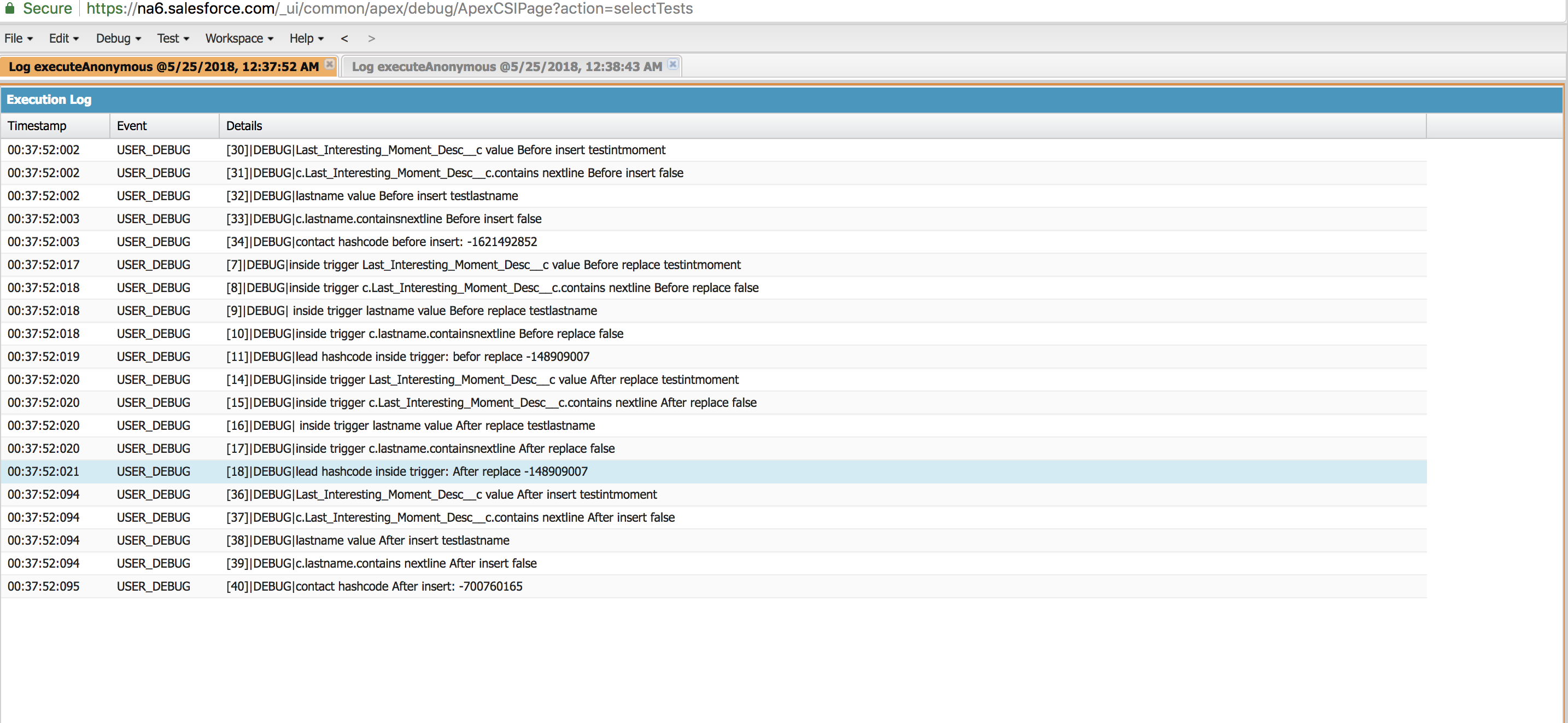Switch to the 12:38:43 AM log tab
Screen dimensions: 1568x723
click(x=506, y=66)
